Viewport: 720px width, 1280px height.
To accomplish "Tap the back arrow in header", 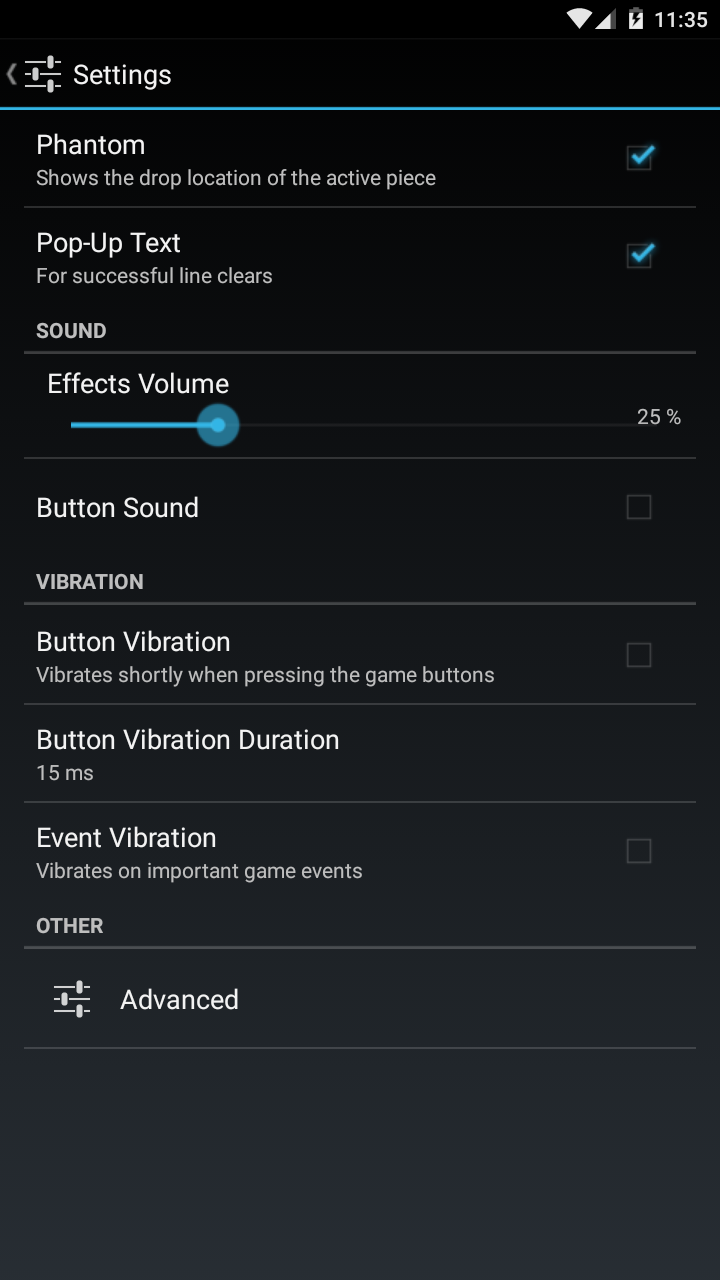I will (11, 74).
